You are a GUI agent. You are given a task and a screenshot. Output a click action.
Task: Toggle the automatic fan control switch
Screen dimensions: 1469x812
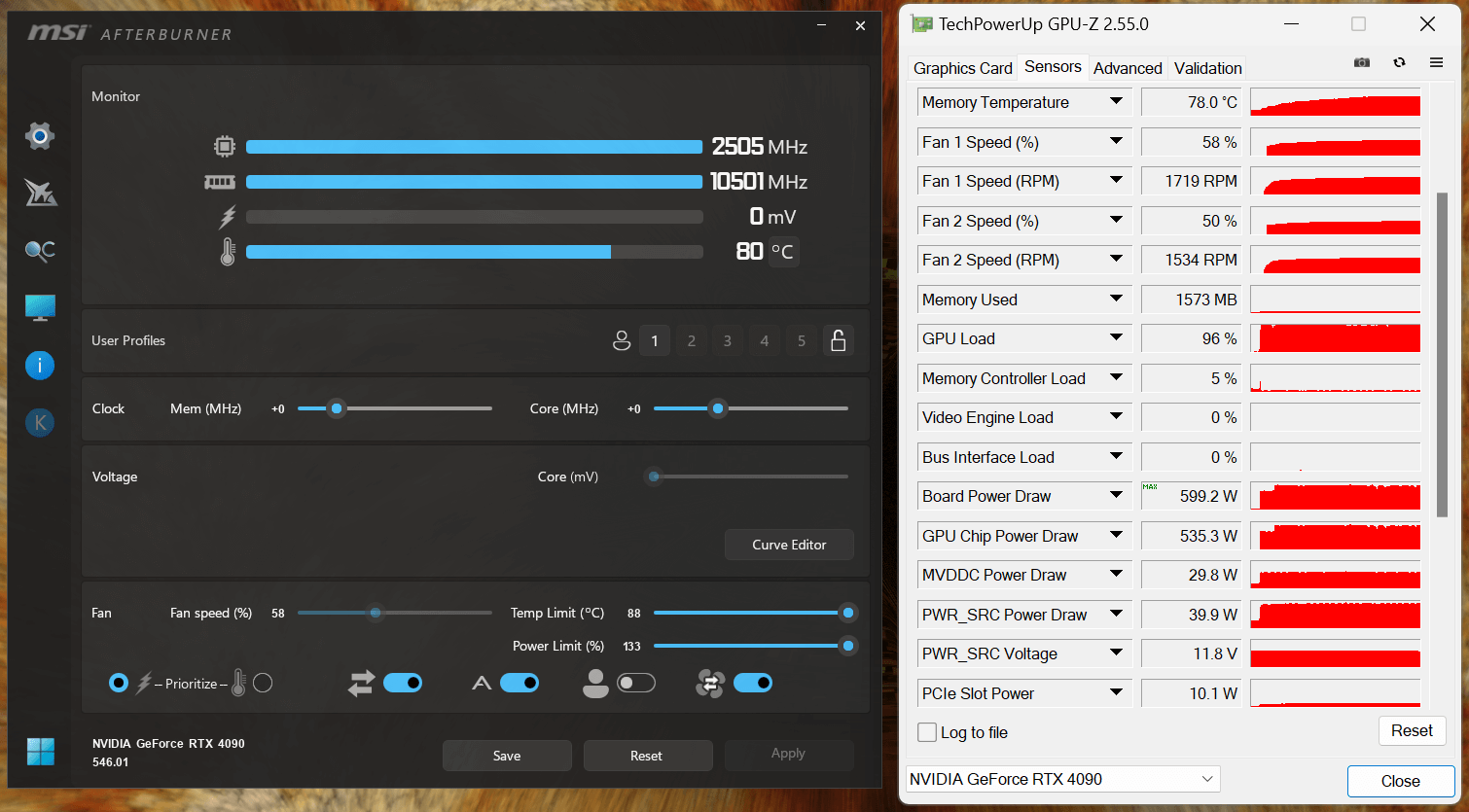click(x=520, y=684)
